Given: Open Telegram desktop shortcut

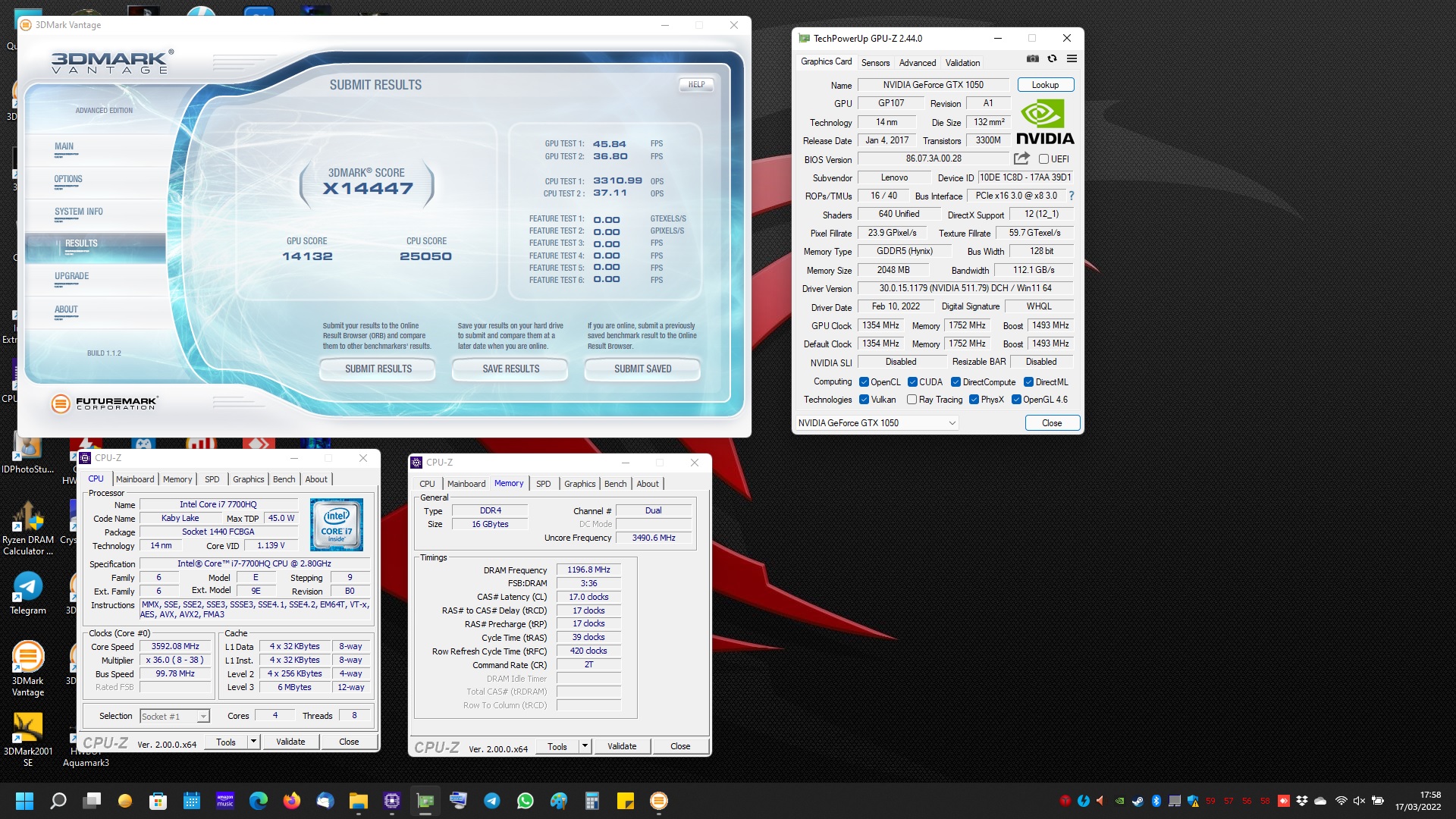Looking at the screenshot, I should 28,592.
